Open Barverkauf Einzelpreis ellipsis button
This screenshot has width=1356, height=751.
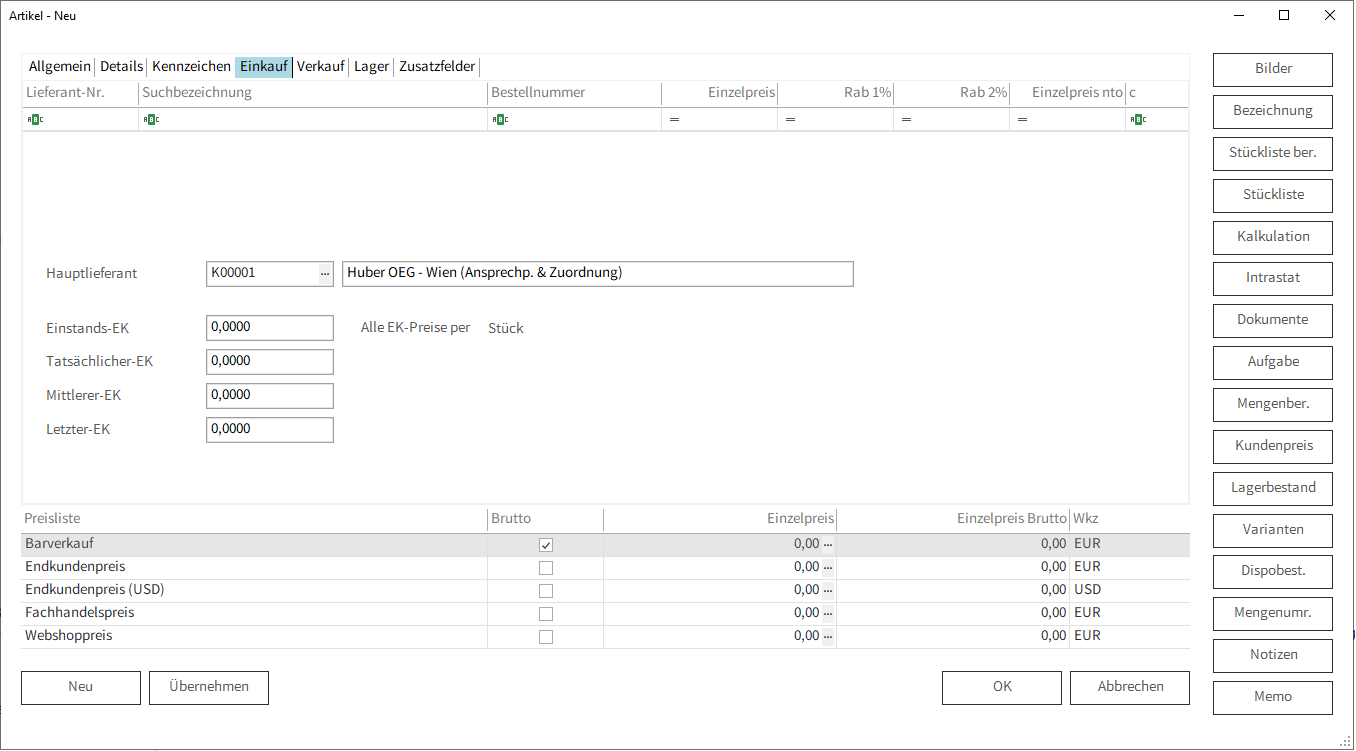[x=828, y=545]
